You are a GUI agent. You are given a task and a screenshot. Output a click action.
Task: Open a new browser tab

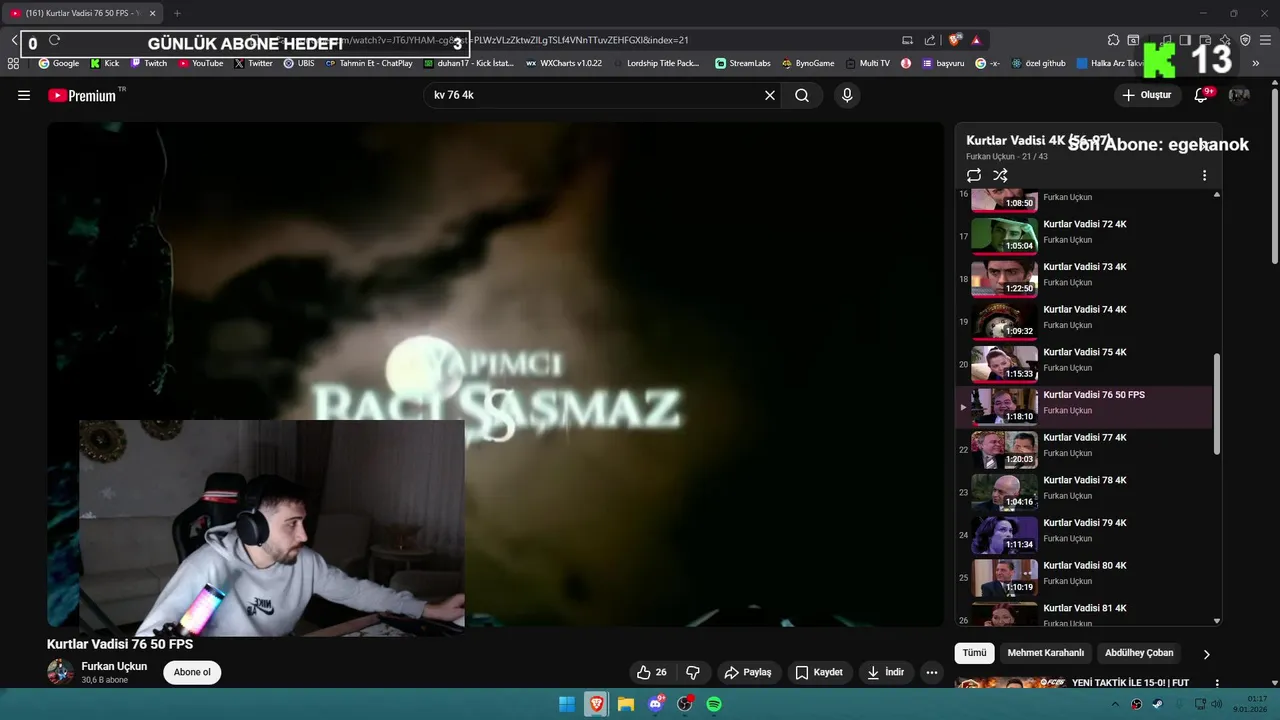click(177, 13)
